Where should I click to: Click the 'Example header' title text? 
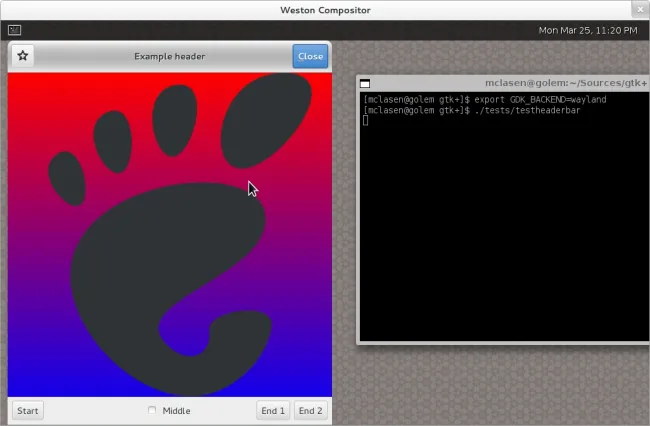coord(170,56)
